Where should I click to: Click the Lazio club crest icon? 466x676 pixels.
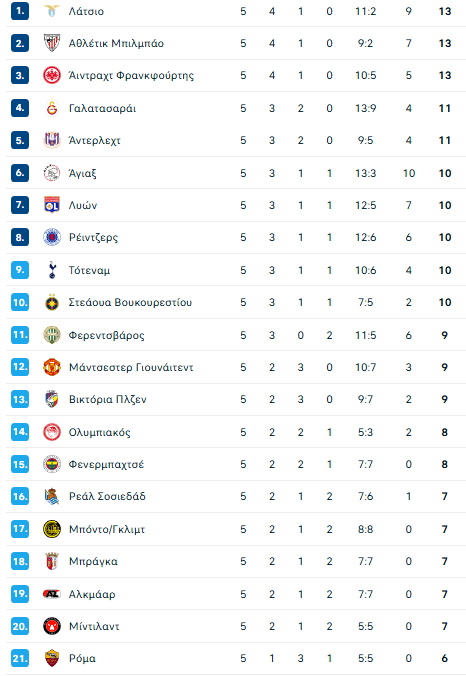tap(52, 11)
